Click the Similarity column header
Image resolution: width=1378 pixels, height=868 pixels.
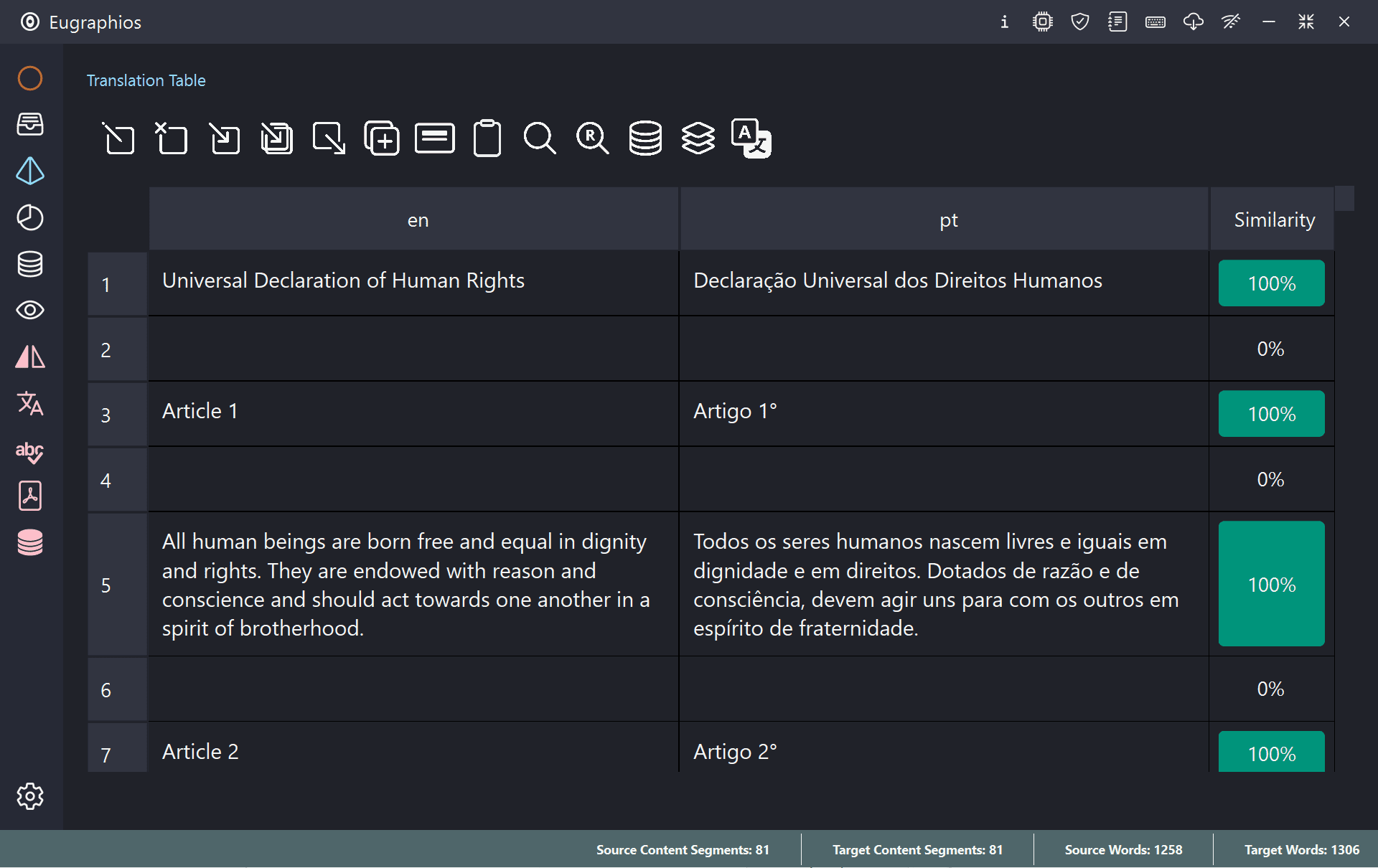coord(1274,220)
